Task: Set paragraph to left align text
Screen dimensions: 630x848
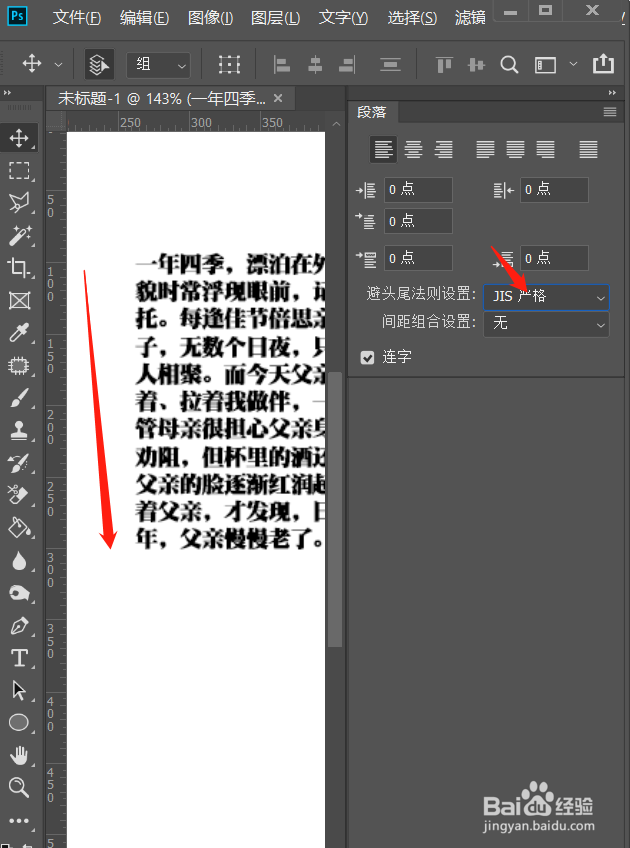Action: [383, 149]
